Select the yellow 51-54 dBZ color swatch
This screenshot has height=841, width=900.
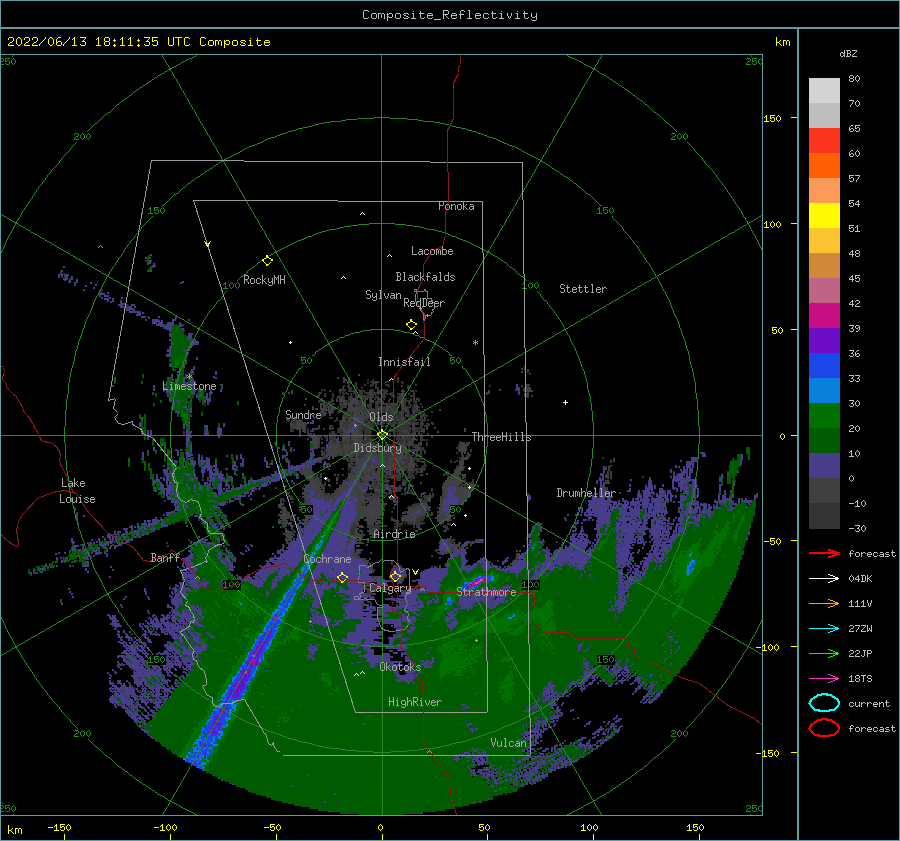[824, 216]
